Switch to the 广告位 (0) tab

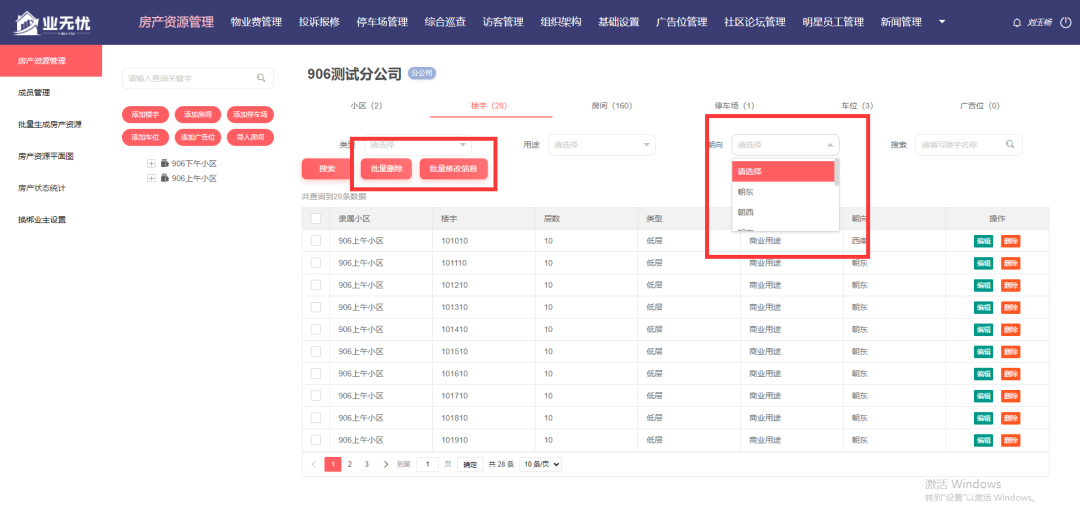[979, 106]
